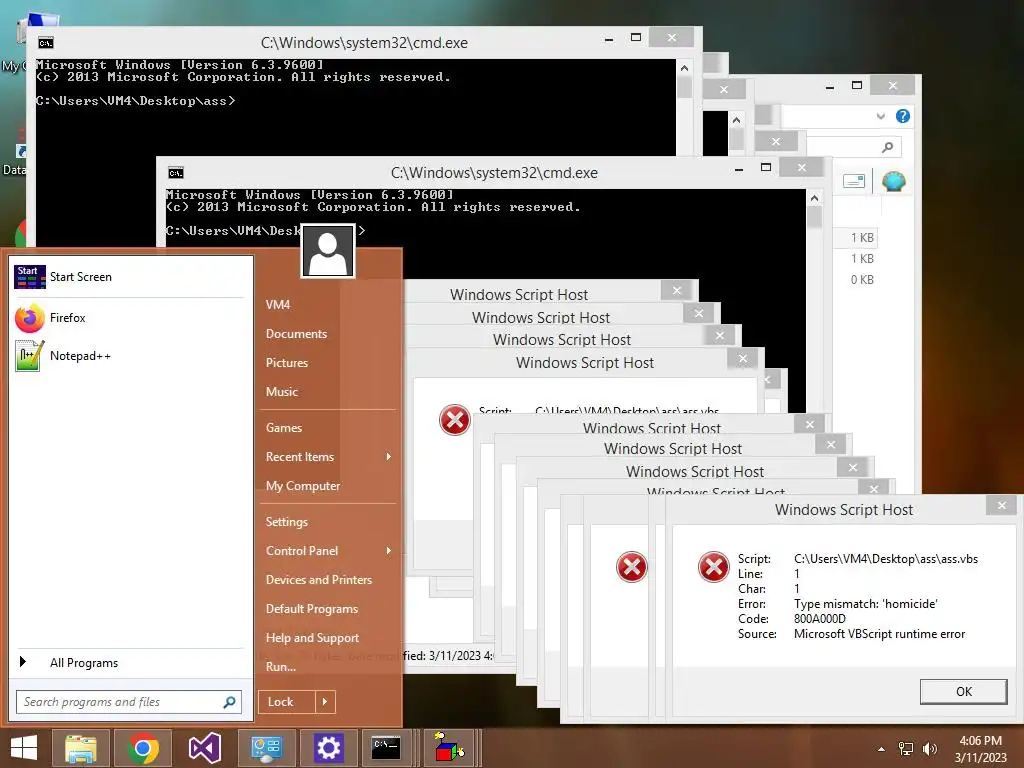The height and width of the screenshot is (768, 1024).
Task: Open Help and Support
Action: 312,638
